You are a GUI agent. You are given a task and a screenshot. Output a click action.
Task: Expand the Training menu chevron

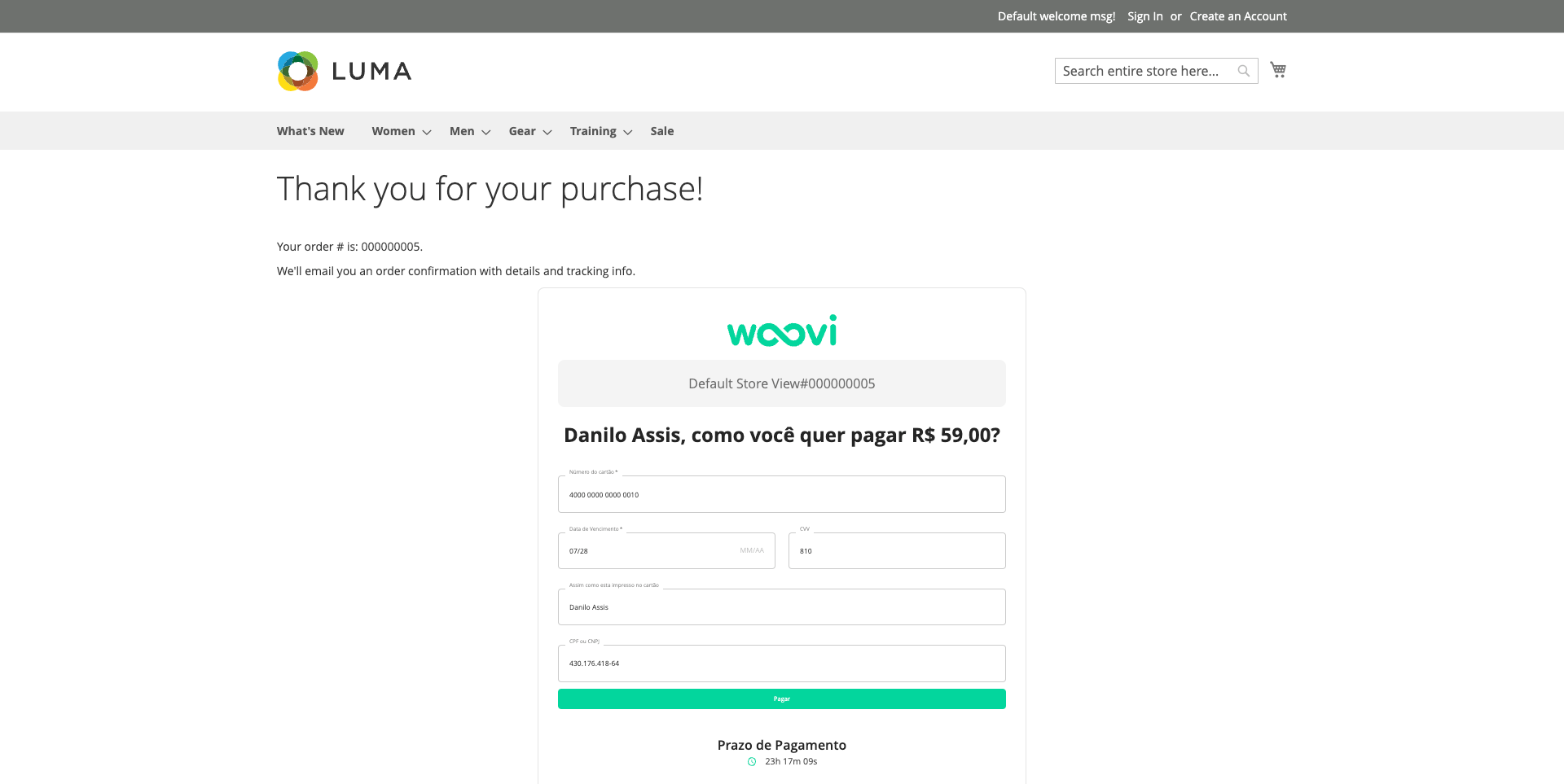[628, 132]
